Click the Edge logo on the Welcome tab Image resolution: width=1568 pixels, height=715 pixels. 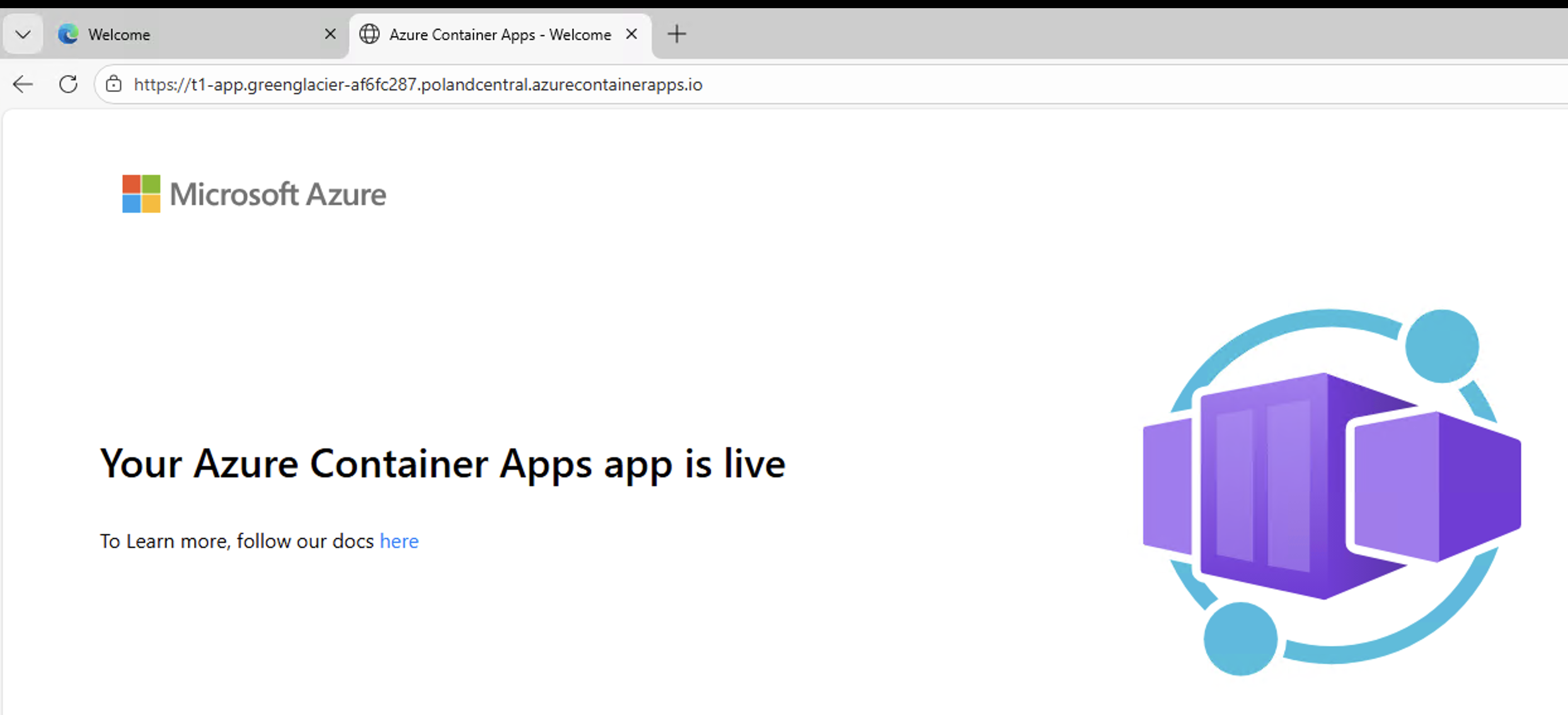click(66, 34)
